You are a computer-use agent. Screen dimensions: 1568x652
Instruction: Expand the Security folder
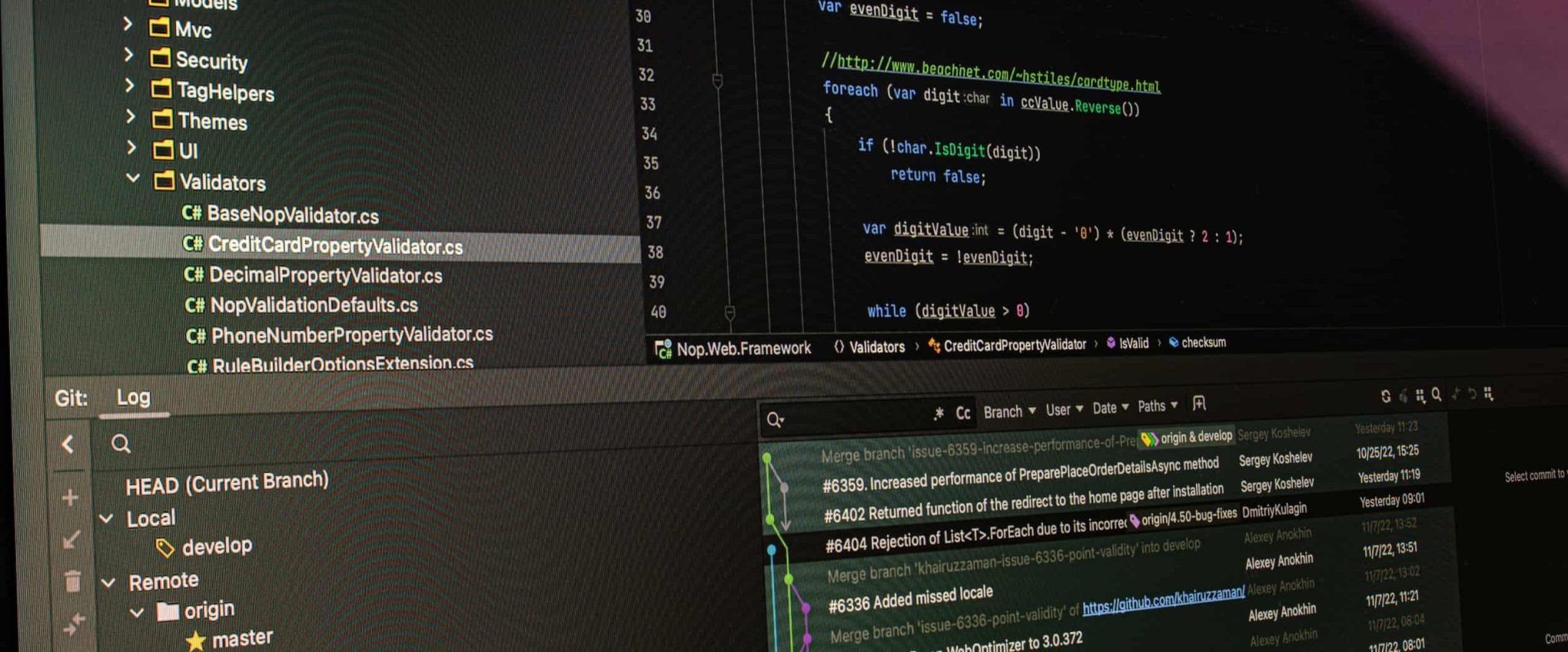pos(129,56)
